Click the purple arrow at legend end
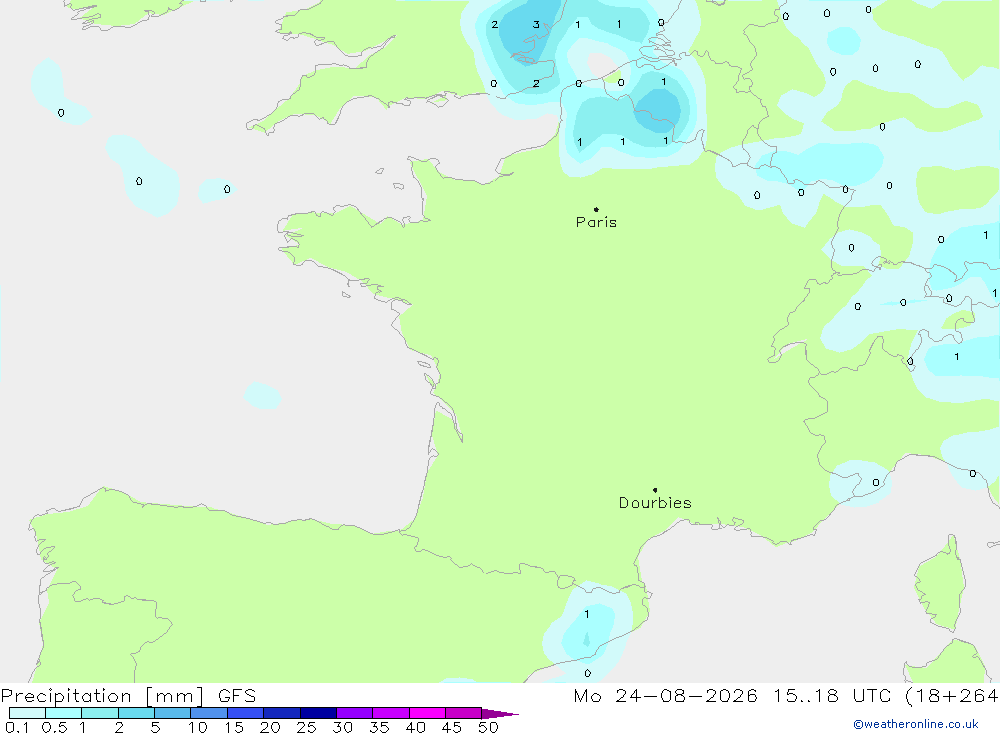The height and width of the screenshot is (733, 1000). [x=500, y=713]
